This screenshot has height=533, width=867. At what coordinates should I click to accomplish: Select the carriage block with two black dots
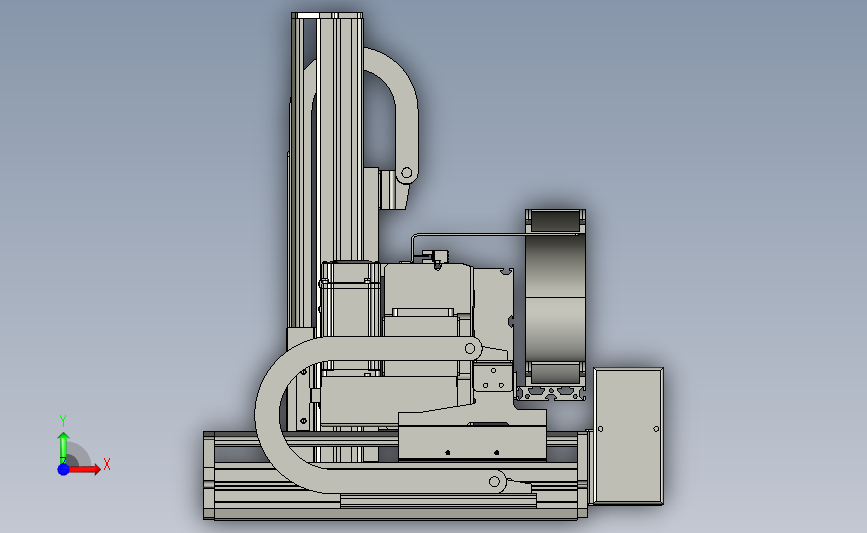[x=472, y=442]
